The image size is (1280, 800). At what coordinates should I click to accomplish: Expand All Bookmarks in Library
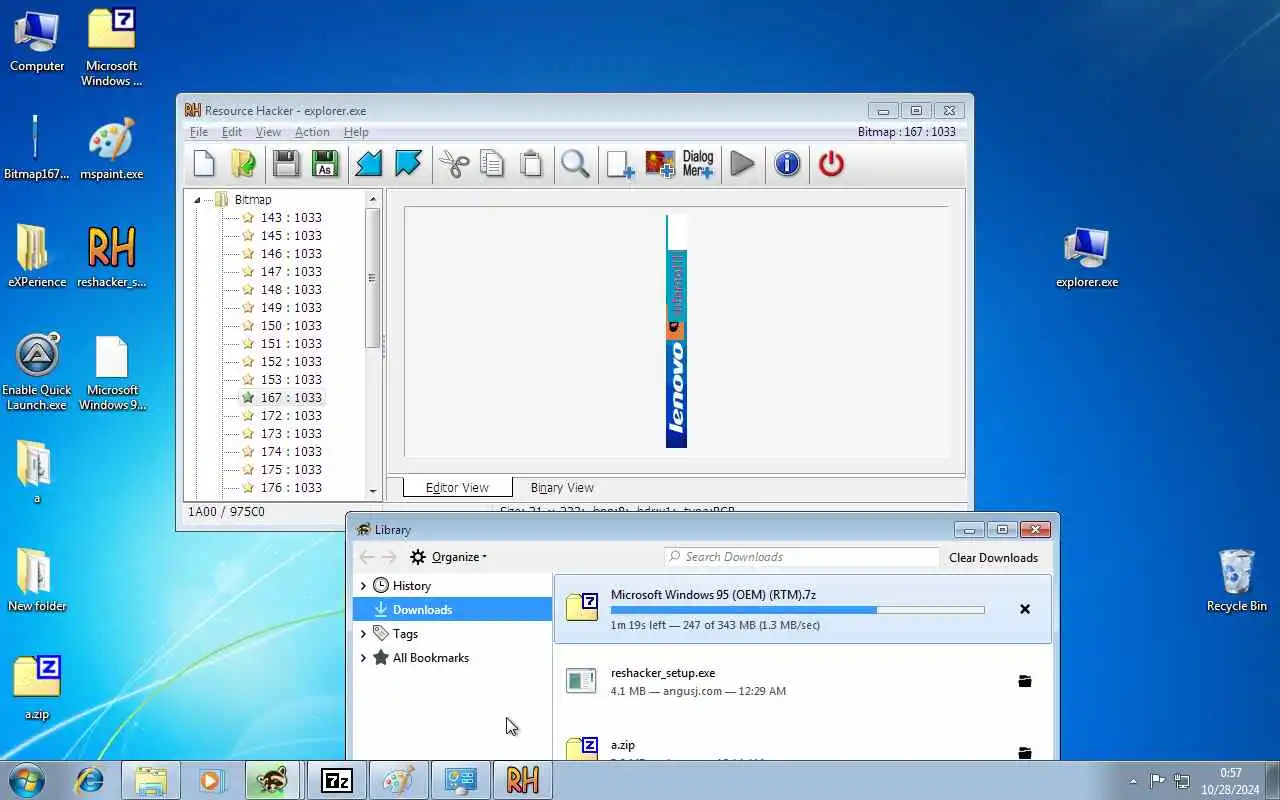point(363,658)
